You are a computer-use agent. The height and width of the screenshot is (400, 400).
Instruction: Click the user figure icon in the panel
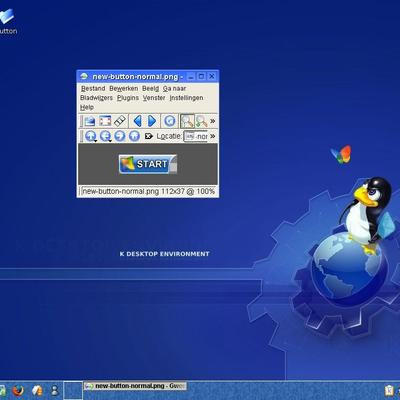(x=54, y=390)
